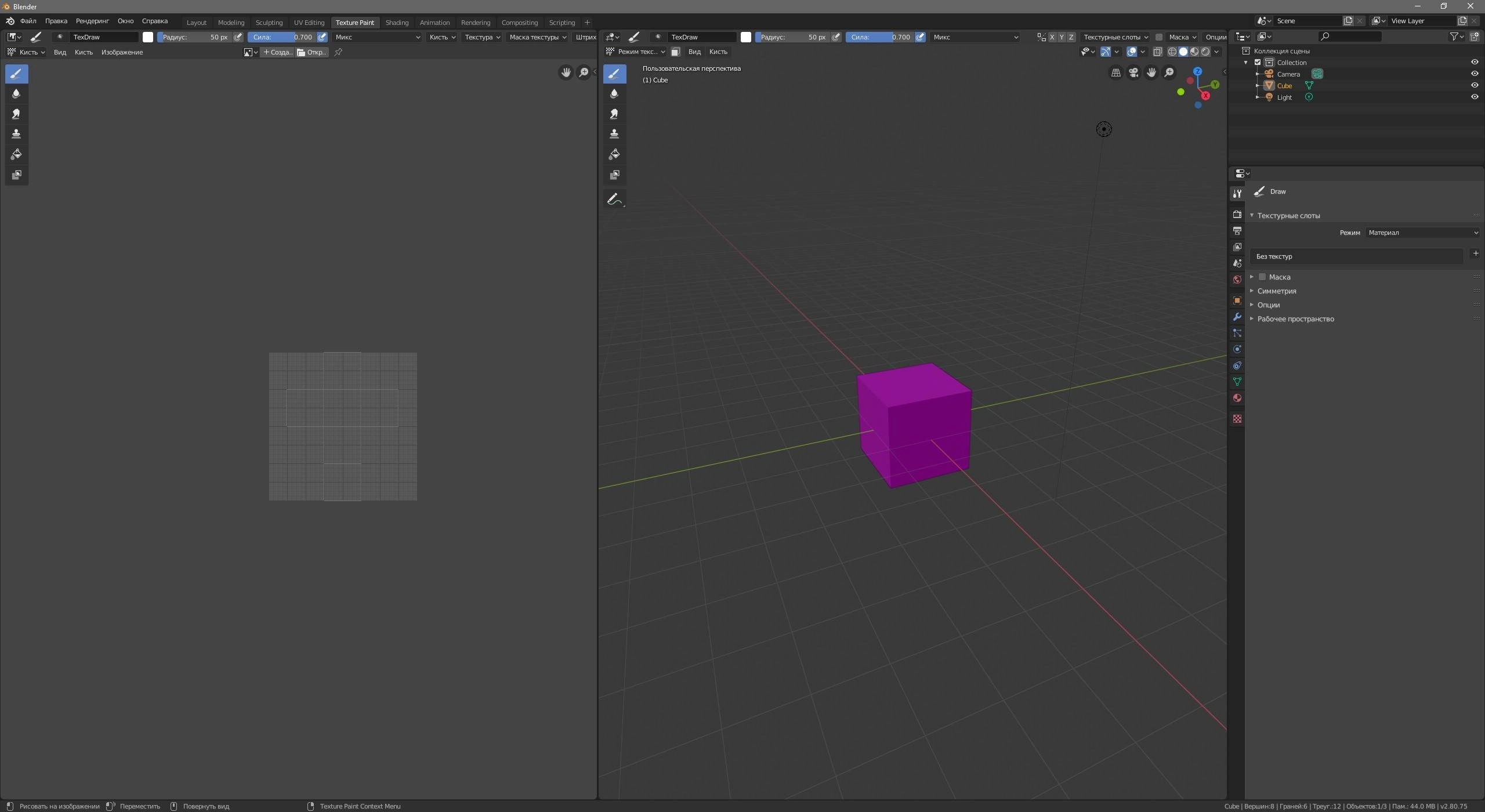Open the Modifiers wrench properties tab
The width and height of the screenshot is (1485, 812).
(x=1237, y=317)
